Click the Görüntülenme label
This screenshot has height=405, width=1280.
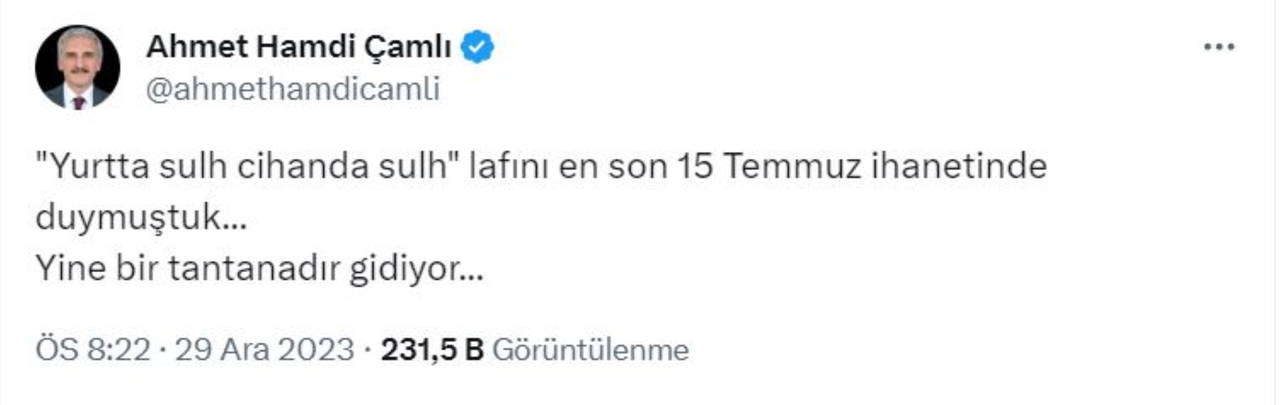pyautogui.click(x=591, y=351)
